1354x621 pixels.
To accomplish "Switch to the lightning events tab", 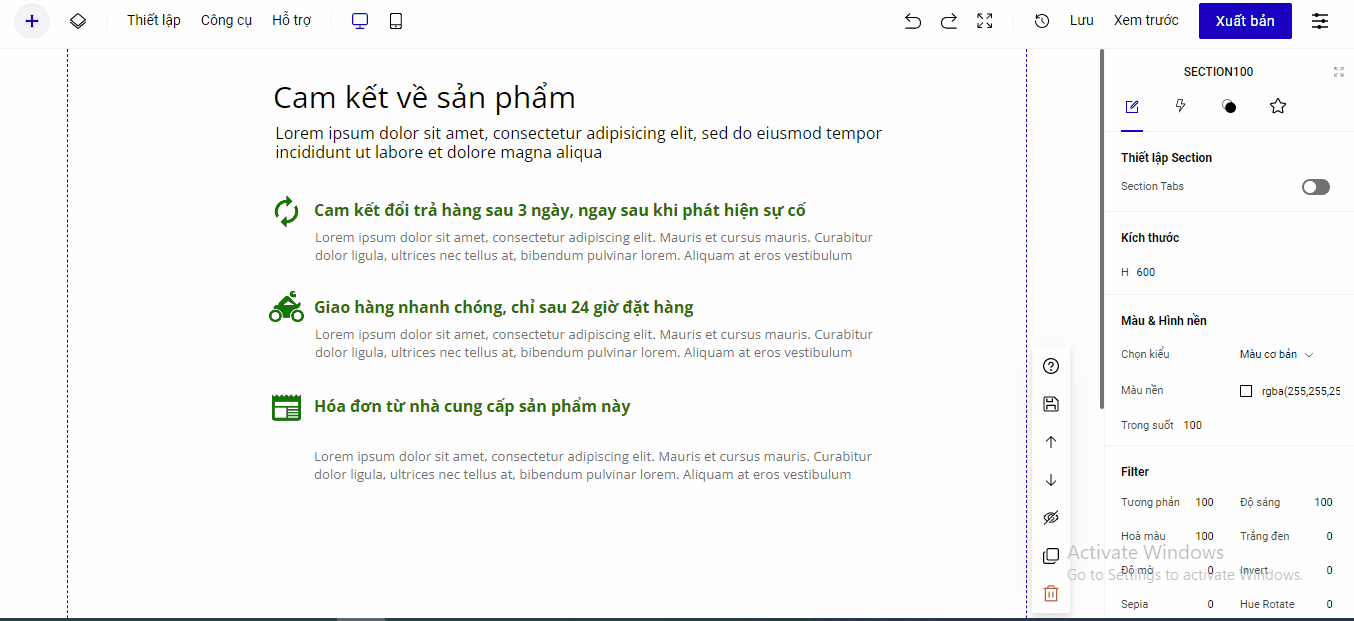I will (x=1180, y=106).
